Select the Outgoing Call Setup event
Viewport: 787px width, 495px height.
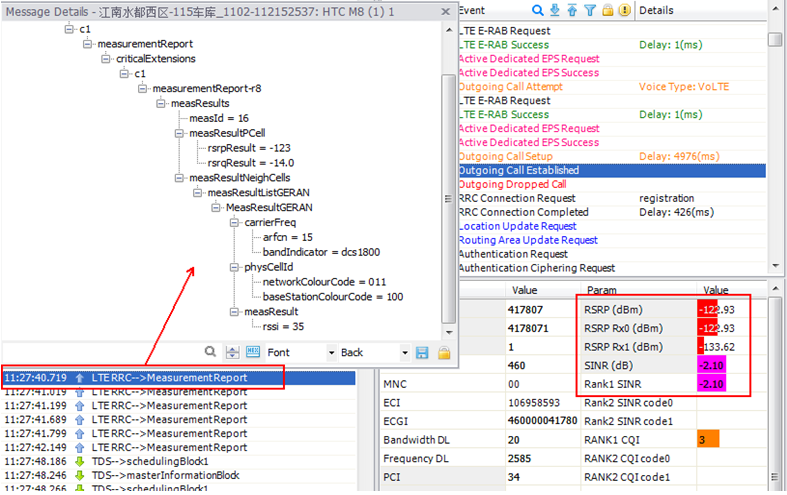point(612,157)
